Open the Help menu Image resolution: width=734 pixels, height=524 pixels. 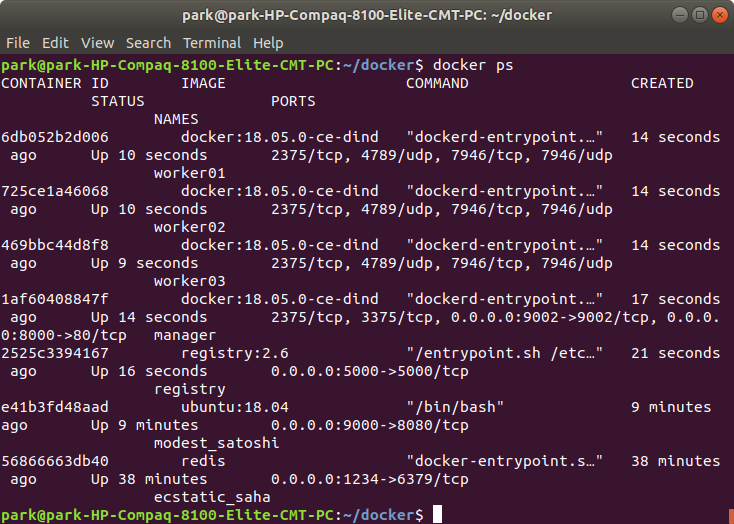point(268,43)
